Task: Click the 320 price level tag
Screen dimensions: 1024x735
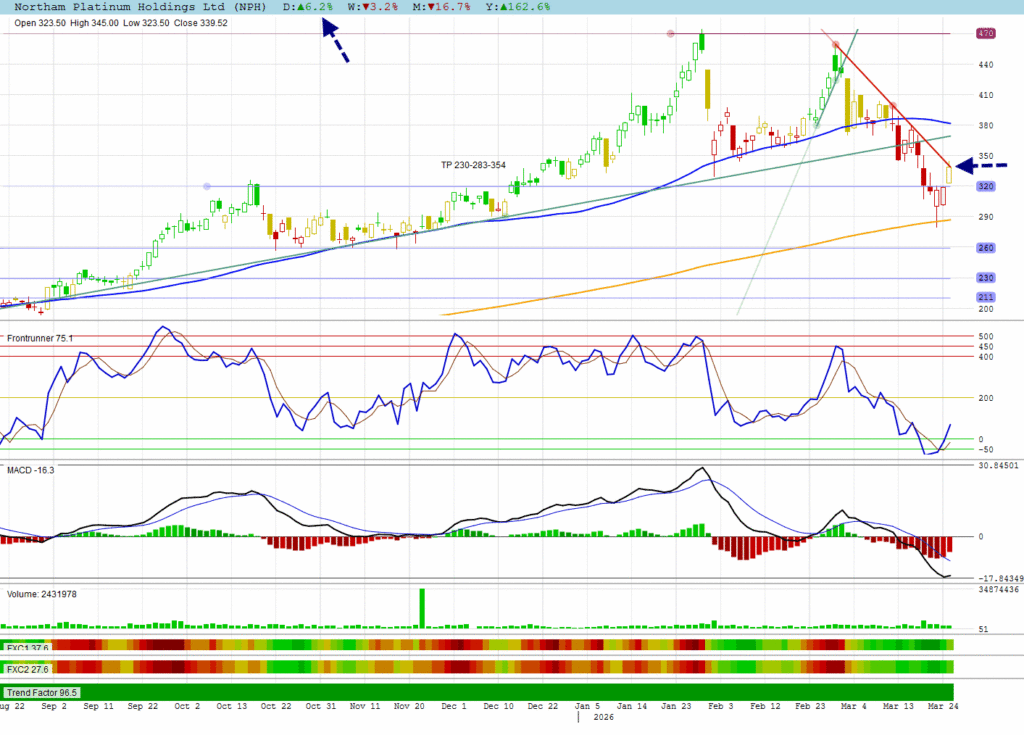Action: [985, 187]
